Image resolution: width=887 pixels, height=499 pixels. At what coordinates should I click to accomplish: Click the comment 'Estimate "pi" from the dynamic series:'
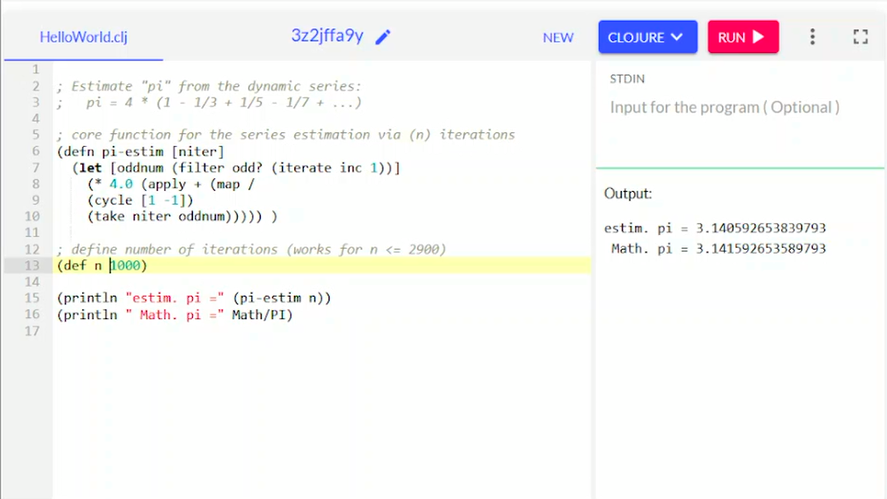click(208, 86)
